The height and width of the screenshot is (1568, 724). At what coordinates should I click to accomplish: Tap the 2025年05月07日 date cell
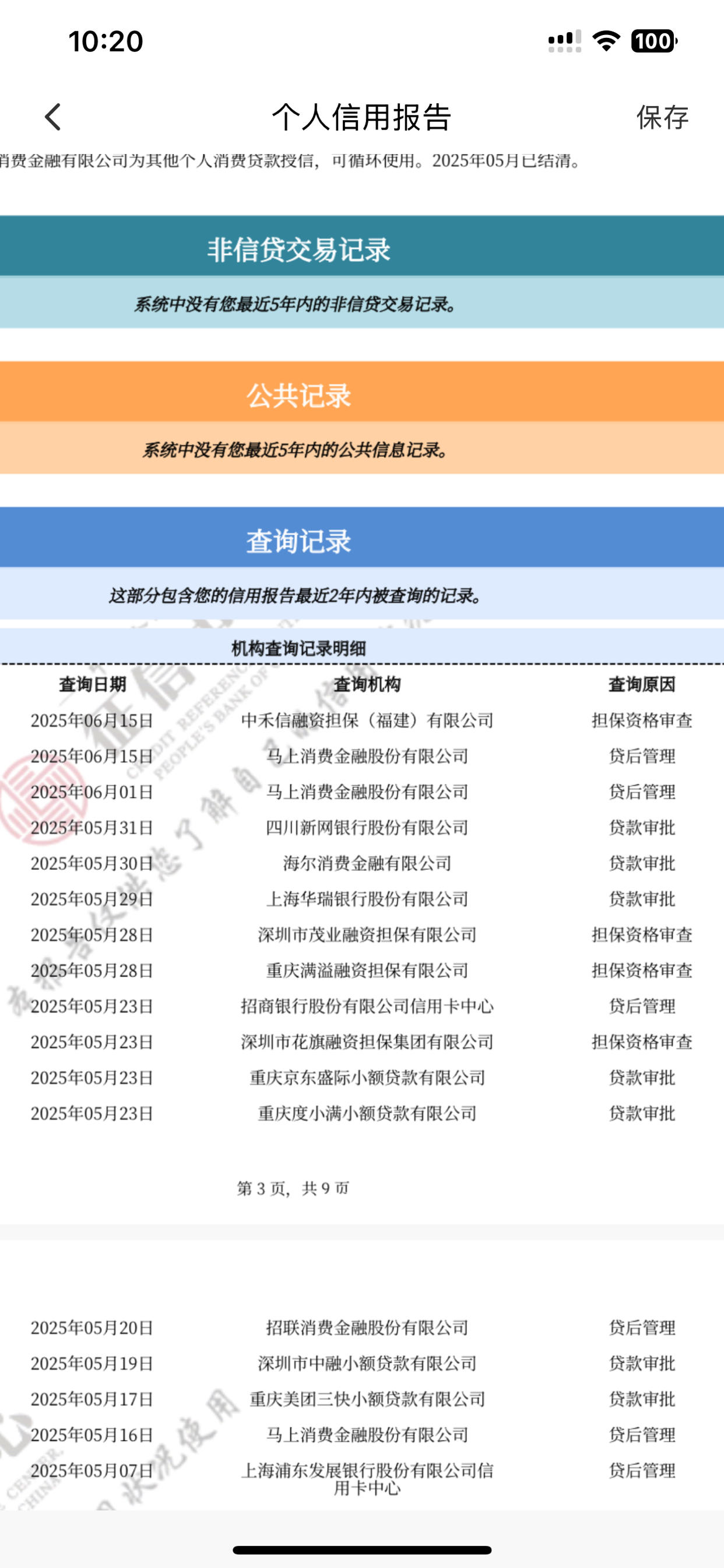92,1471
